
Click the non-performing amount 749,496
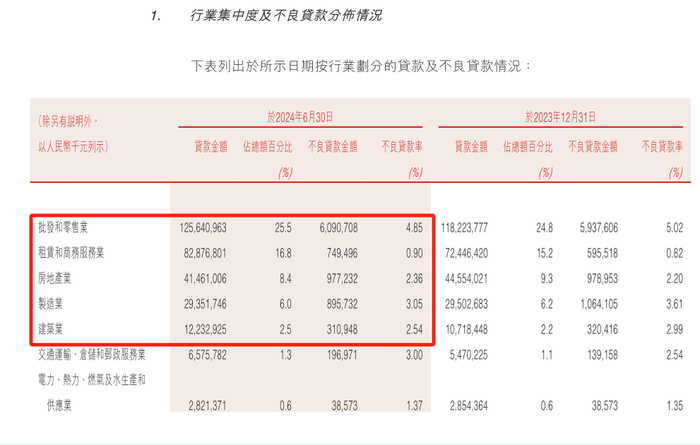point(342,254)
